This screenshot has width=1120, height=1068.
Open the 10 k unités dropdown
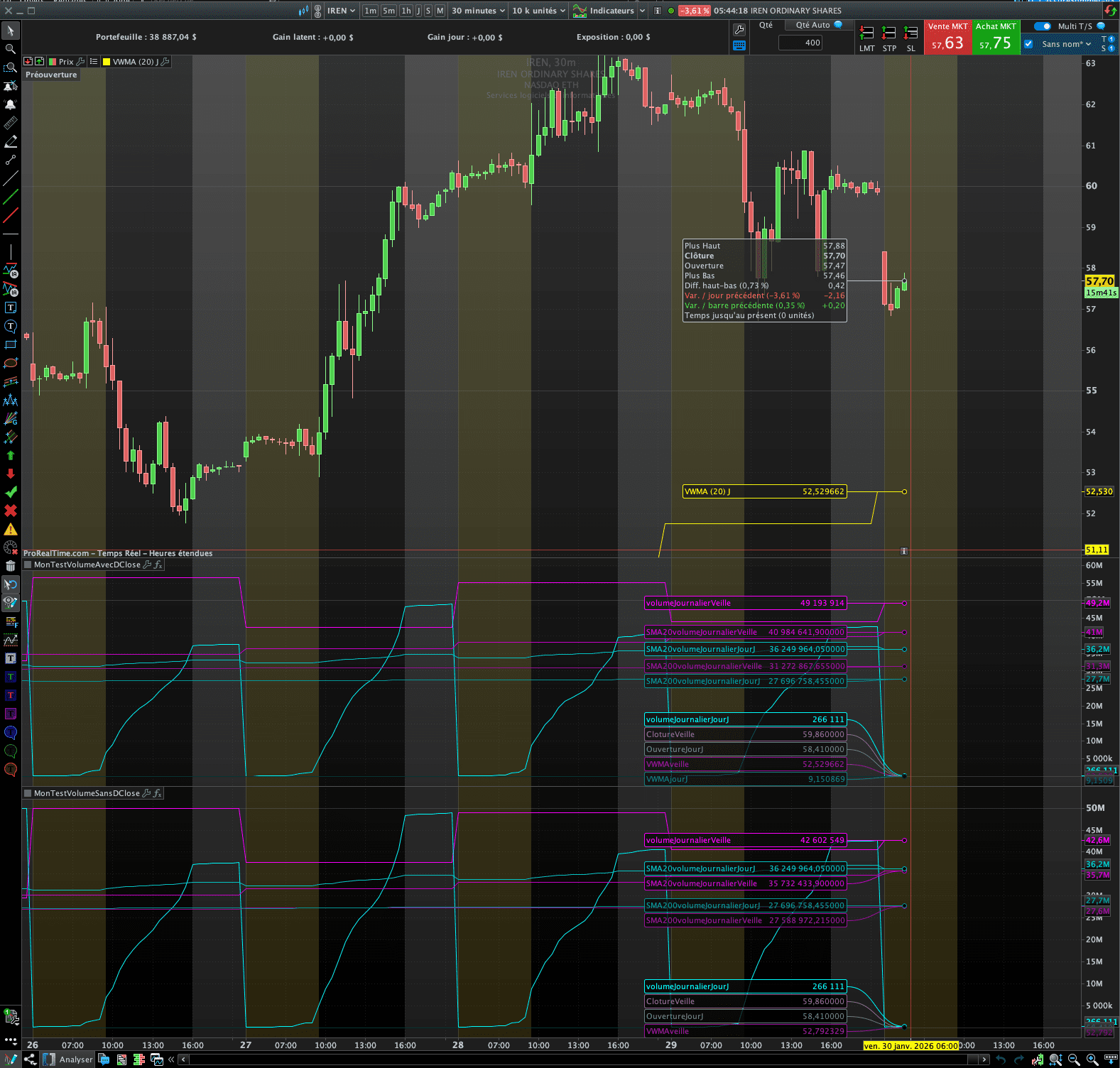539,11
